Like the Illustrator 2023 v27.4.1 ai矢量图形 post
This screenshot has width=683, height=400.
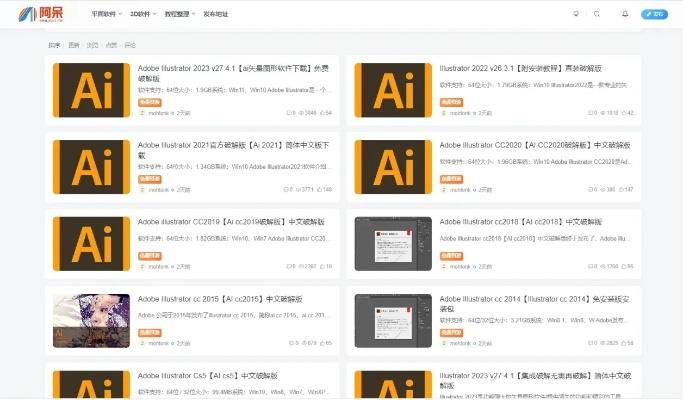point(322,113)
